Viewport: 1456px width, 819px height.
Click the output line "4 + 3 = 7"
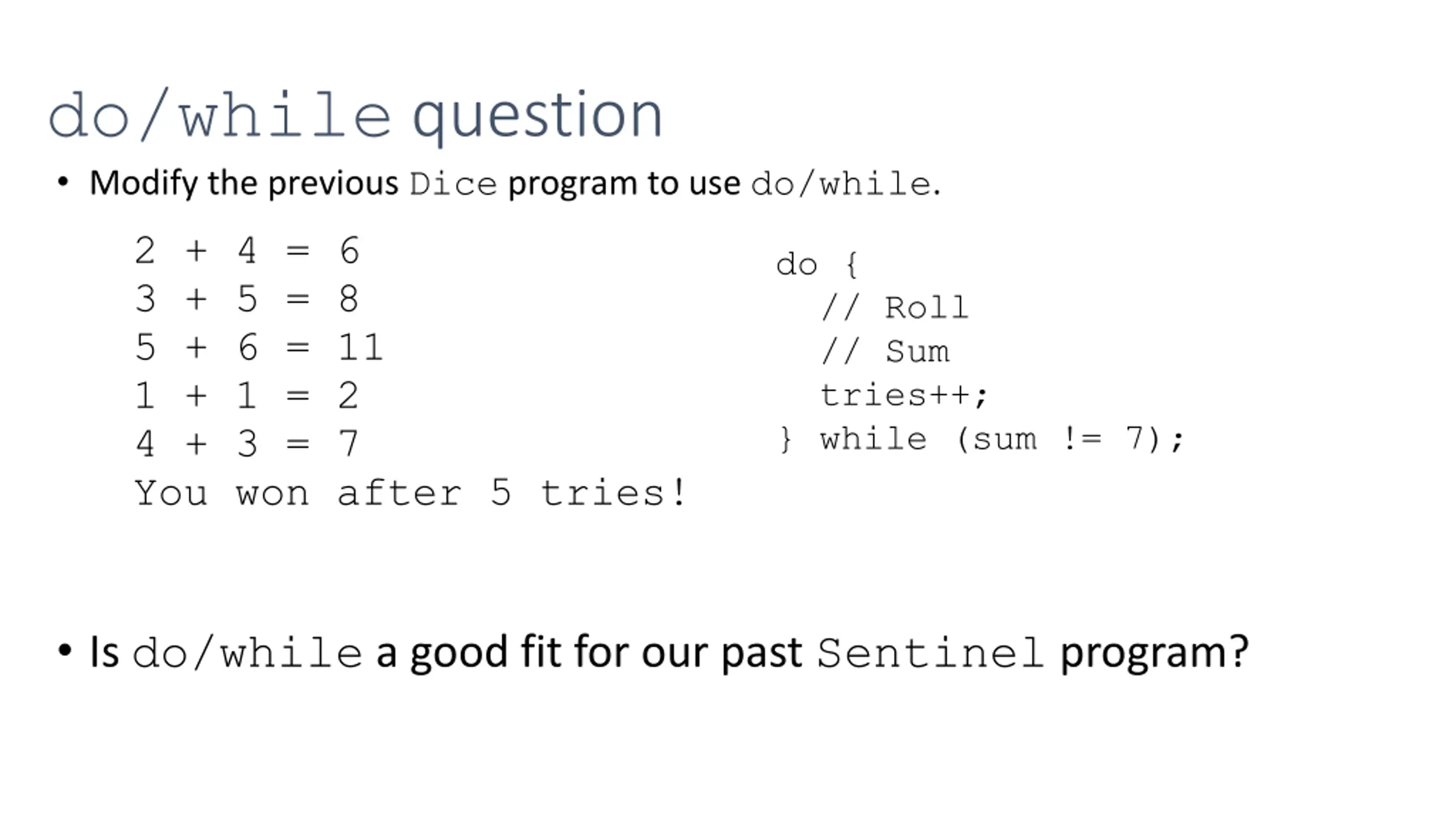click(247, 444)
